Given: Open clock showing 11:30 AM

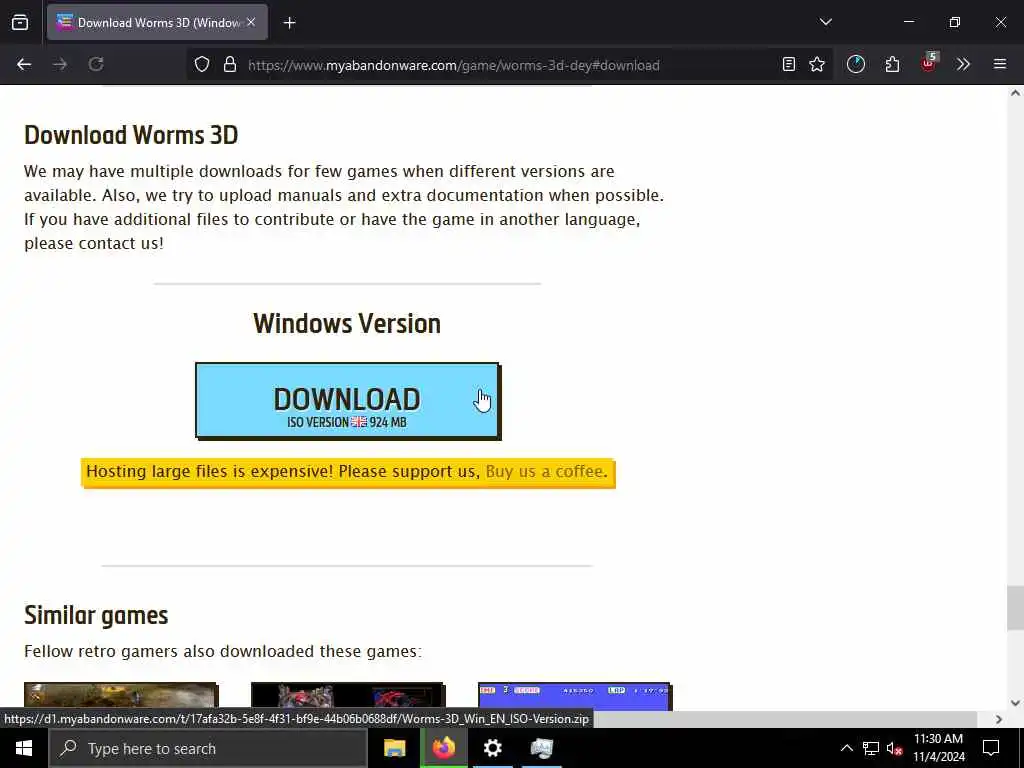Looking at the screenshot, I should 938,748.
